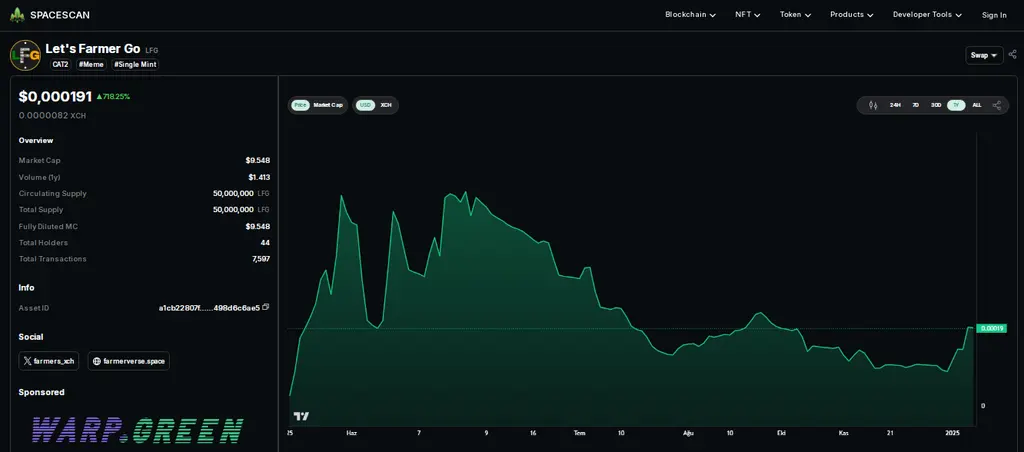Click the Market Cap $9.548 value
Image resolution: width=1024 pixels, height=452 pixels.
click(x=258, y=160)
